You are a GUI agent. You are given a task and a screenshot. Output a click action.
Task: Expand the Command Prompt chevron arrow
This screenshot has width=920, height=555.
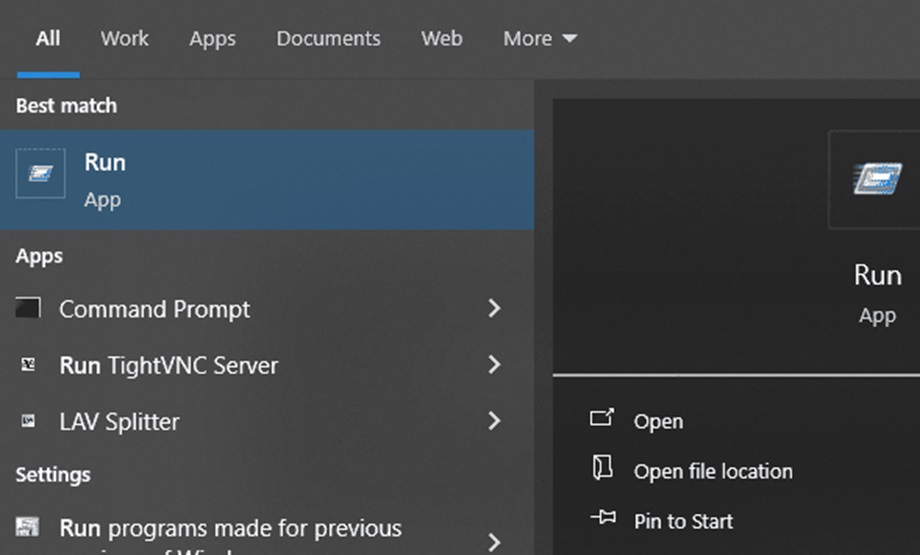(x=494, y=309)
